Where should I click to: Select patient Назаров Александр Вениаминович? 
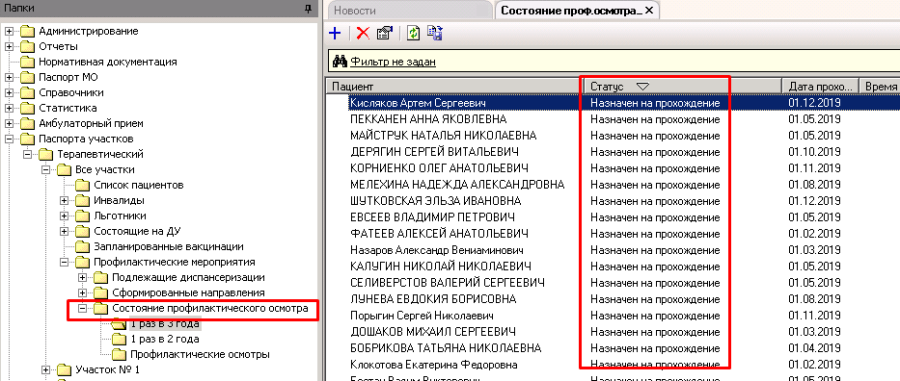(437, 251)
